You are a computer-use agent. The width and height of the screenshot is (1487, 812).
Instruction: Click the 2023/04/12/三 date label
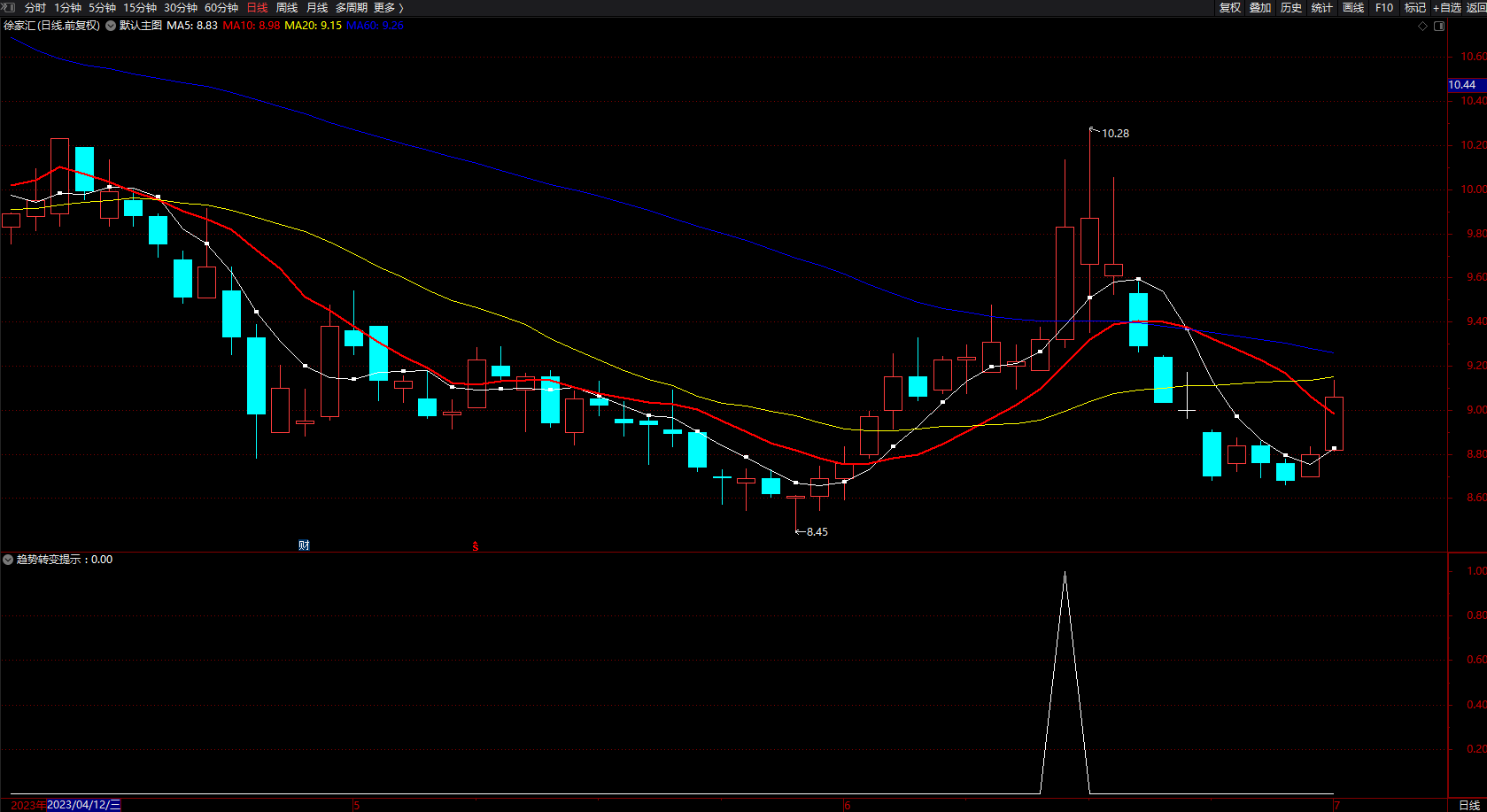83,805
